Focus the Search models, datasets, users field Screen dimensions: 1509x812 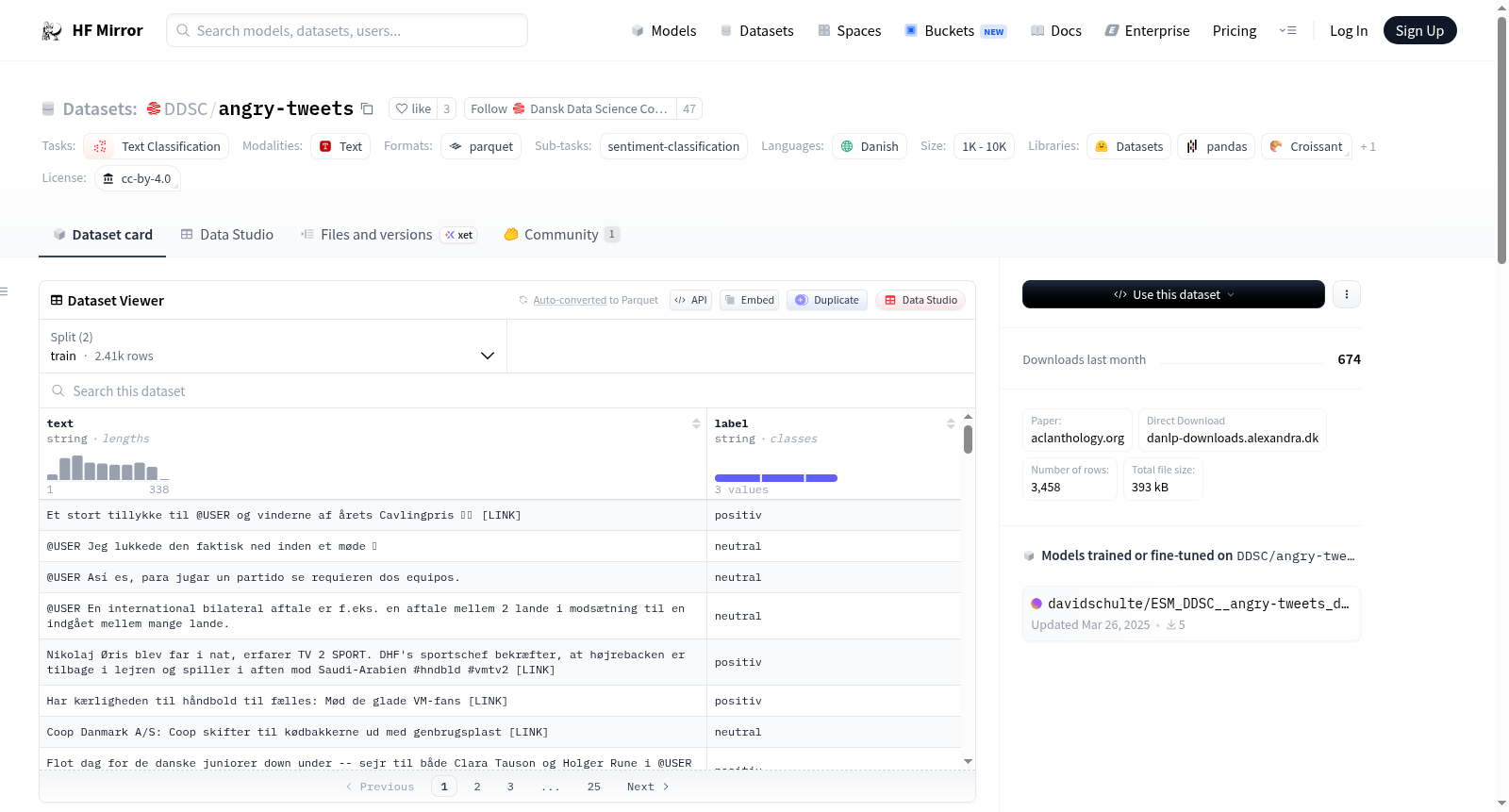tap(347, 31)
